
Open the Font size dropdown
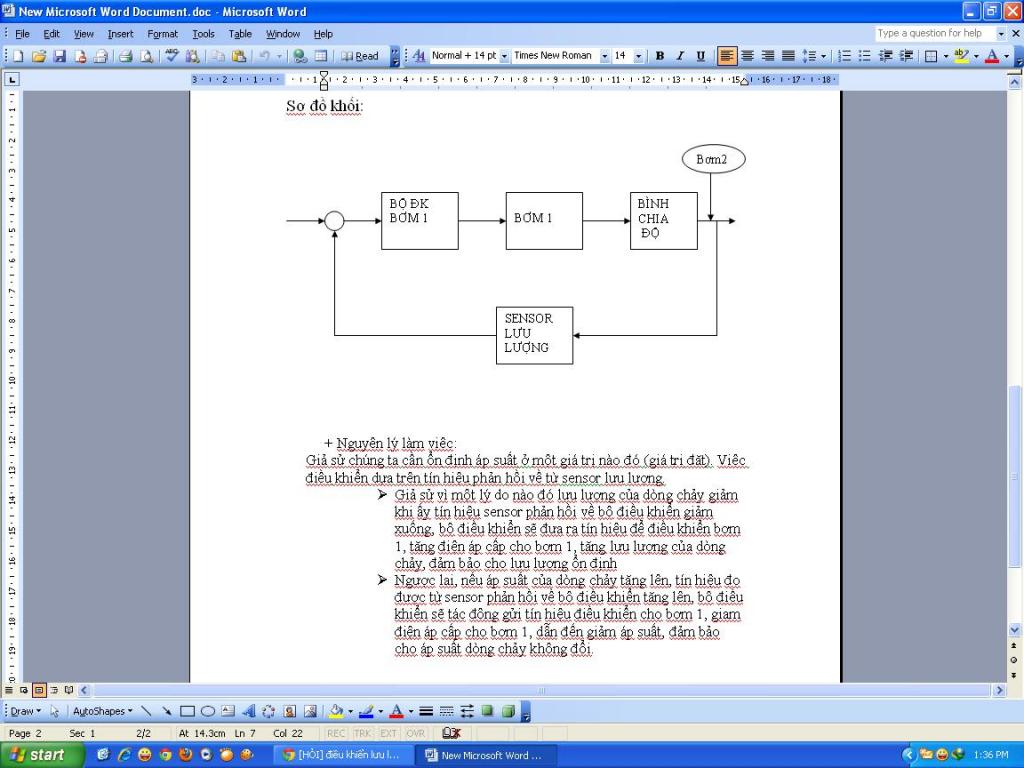tap(639, 56)
